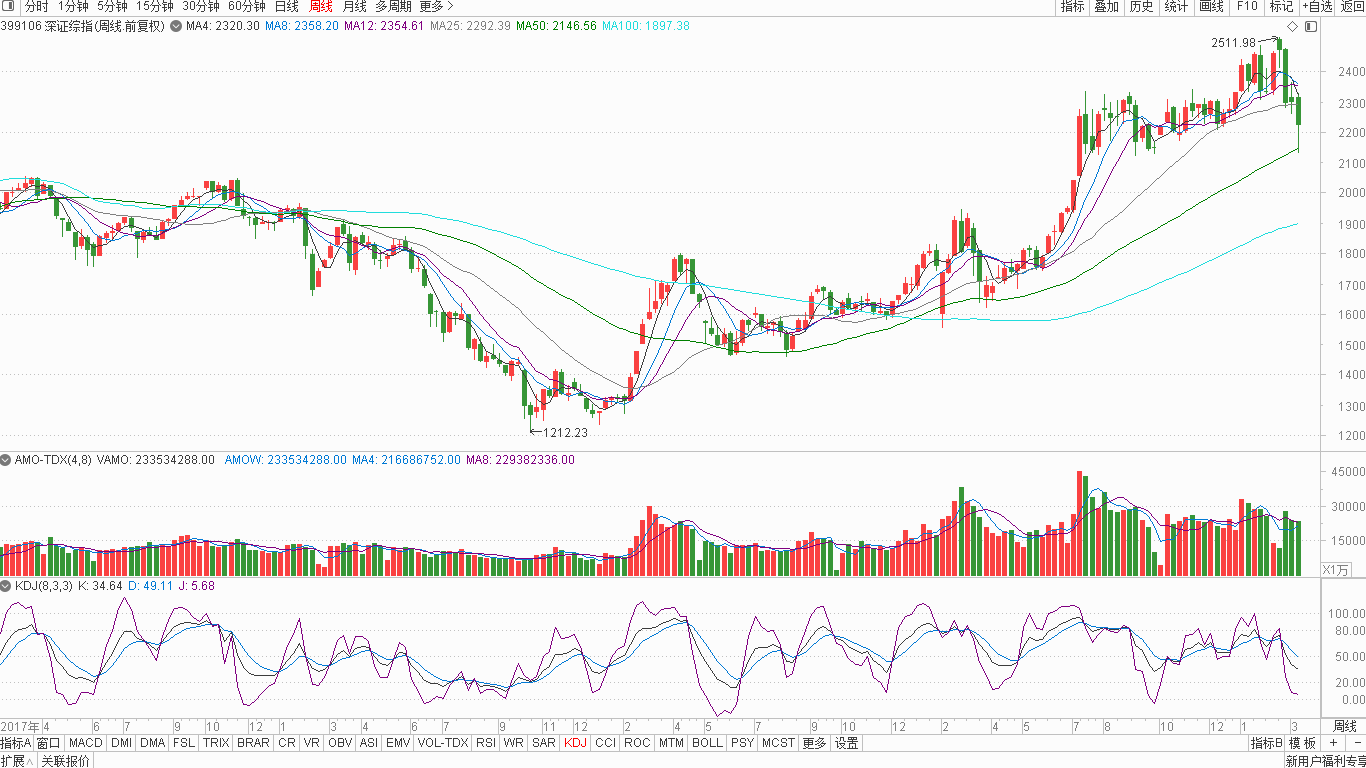Switch to 日线 daily chart

tap(286, 6)
